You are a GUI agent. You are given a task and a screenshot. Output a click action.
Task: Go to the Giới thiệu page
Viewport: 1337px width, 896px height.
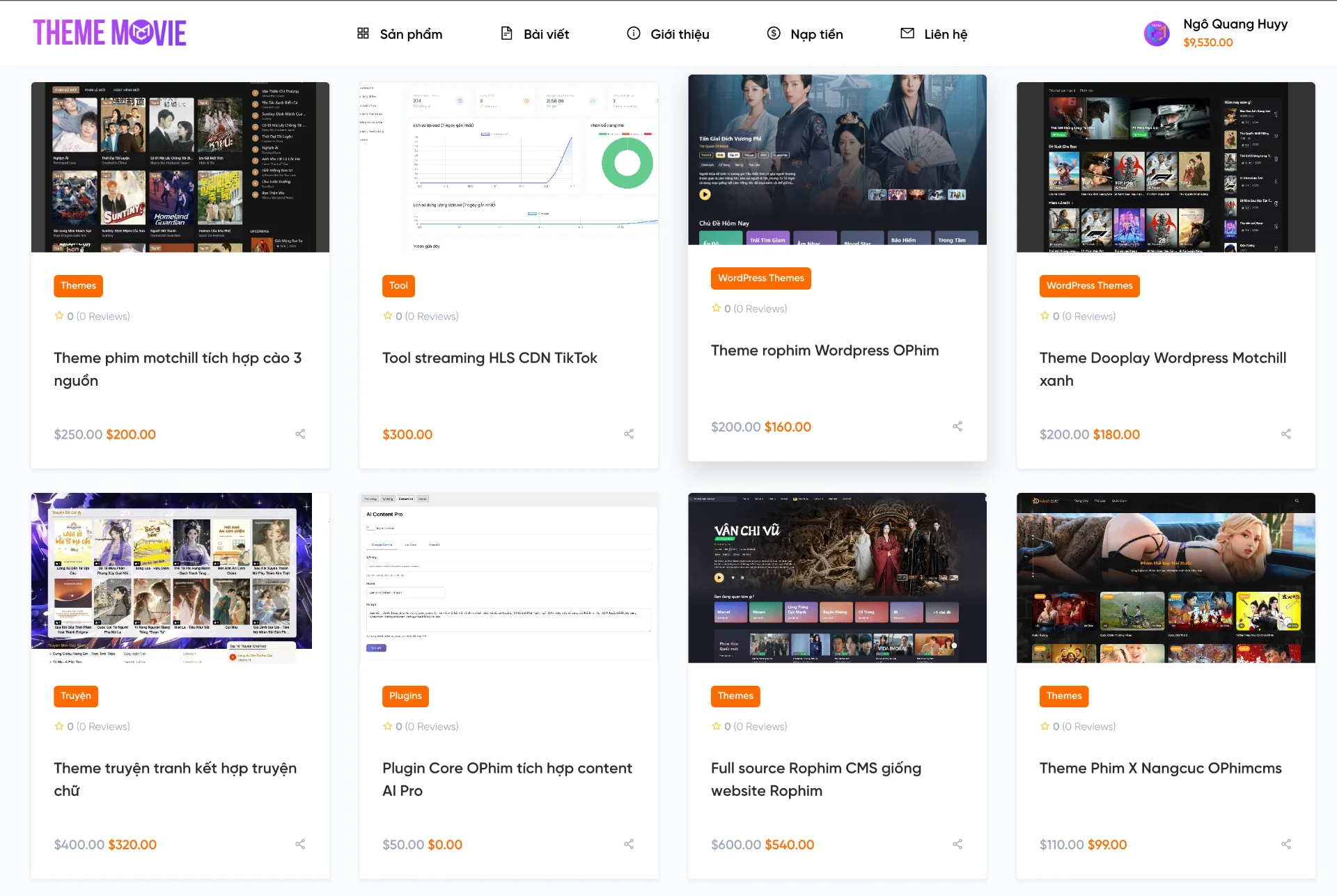point(668,34)
